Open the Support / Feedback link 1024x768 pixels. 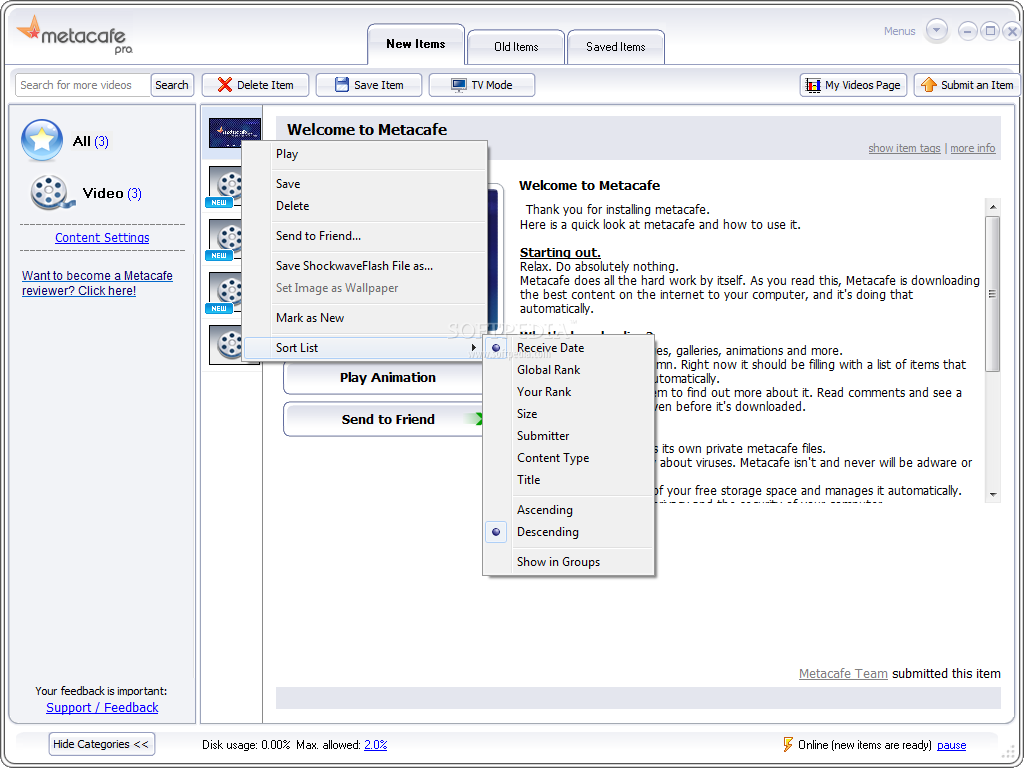(102, 707)
